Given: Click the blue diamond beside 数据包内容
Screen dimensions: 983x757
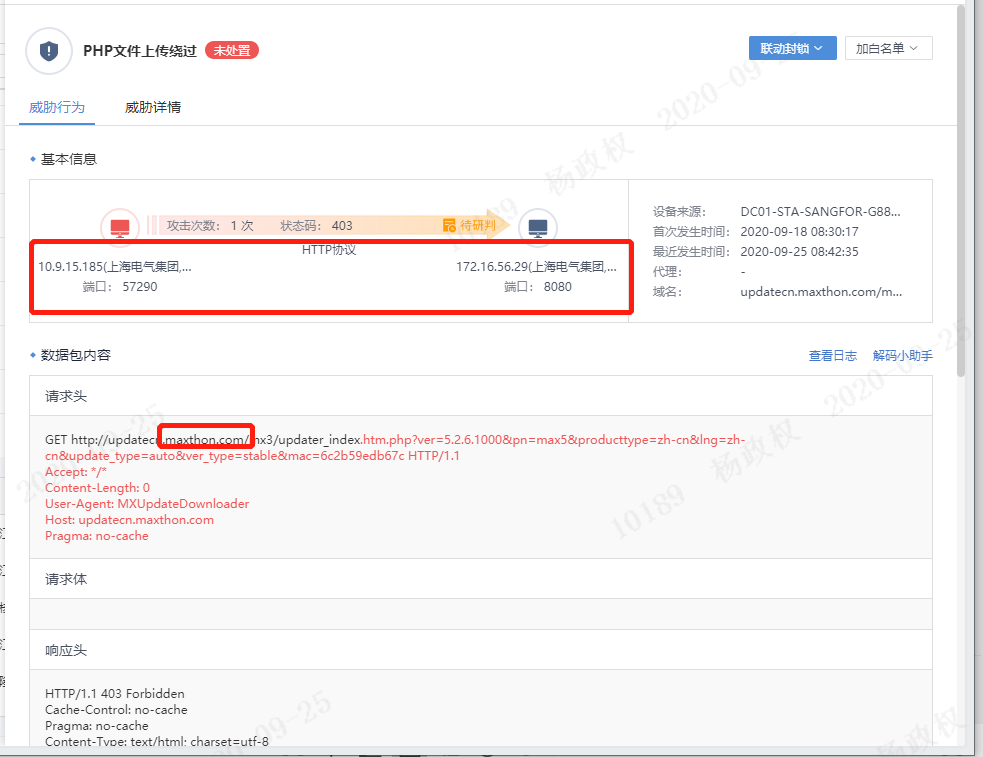Looking at the screenshot, I should tap(33, 355).
